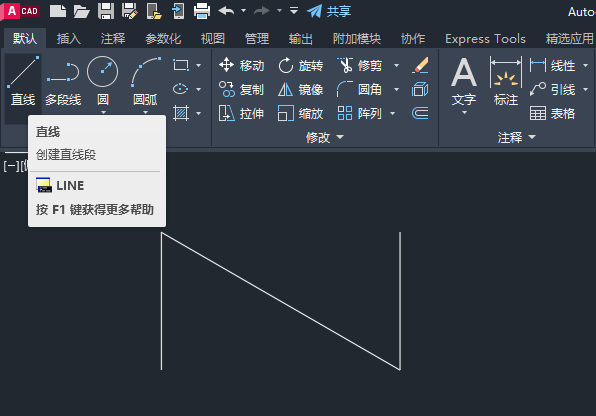Click the Erase tool icon

point(420,65)
